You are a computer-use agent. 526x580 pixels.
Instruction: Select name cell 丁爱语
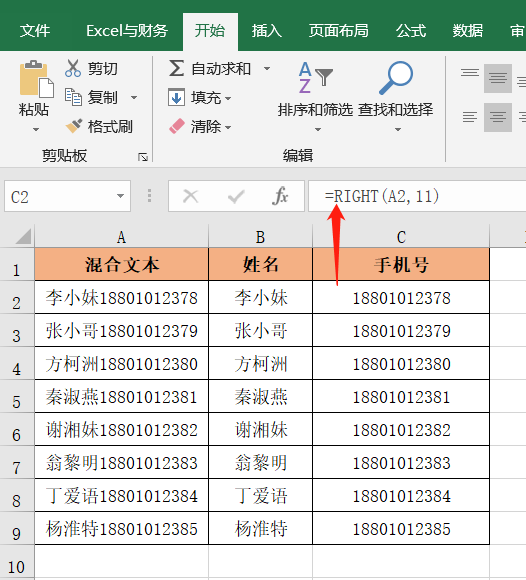tap(260, 495)
